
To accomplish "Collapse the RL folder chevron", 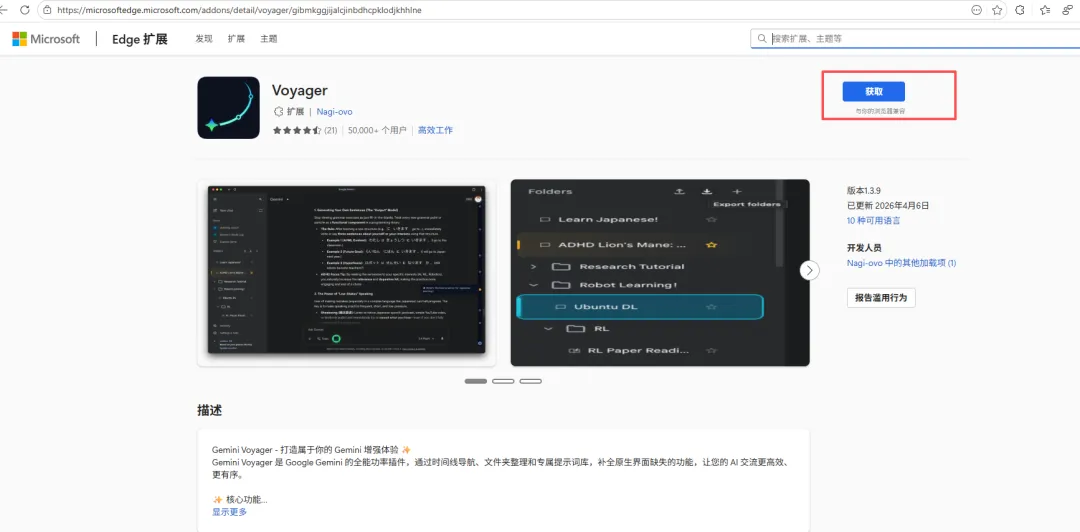I will 548,329.
